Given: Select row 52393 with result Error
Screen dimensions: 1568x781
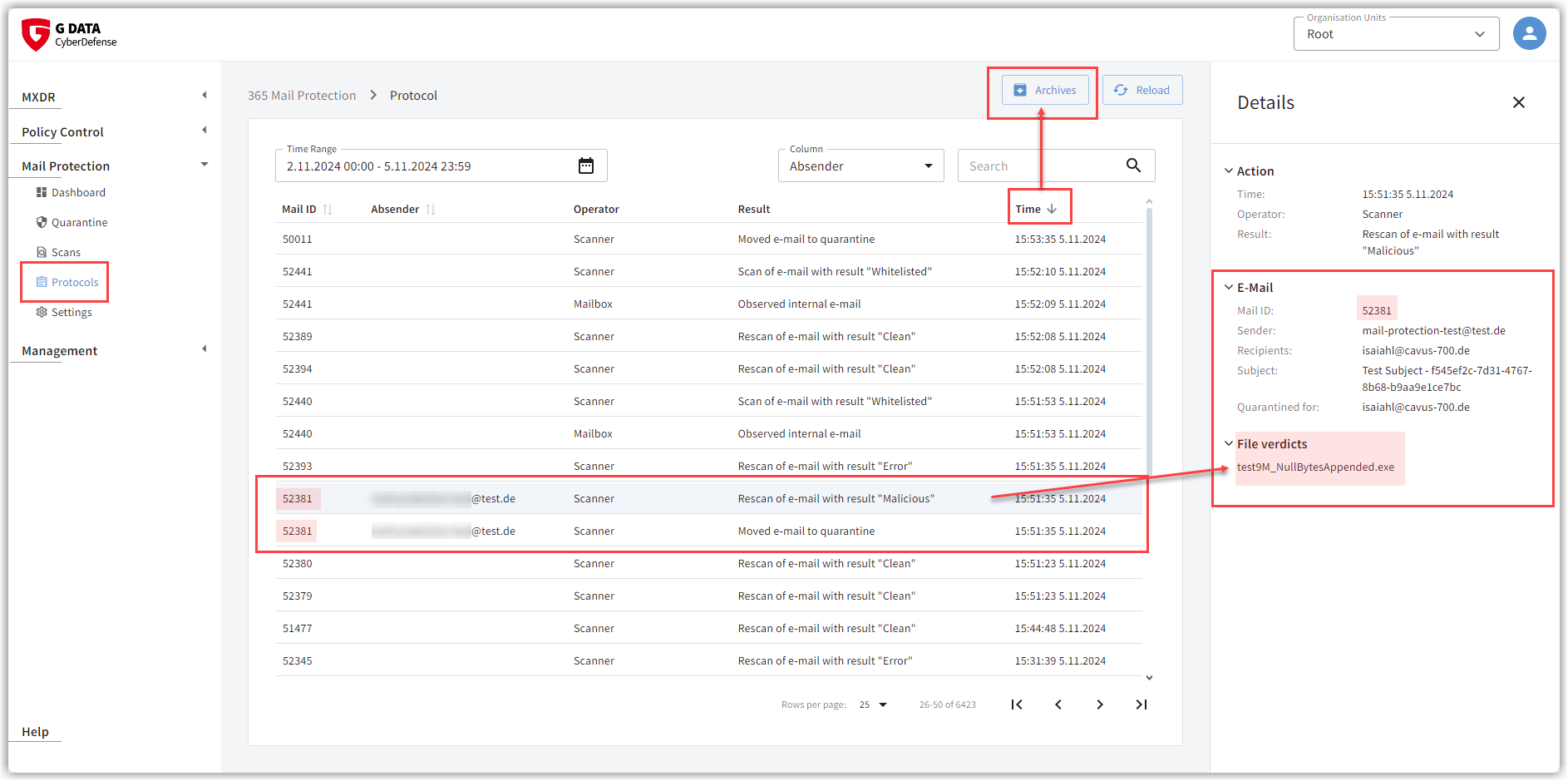Looking at the screenshot, I should (709, 466).
